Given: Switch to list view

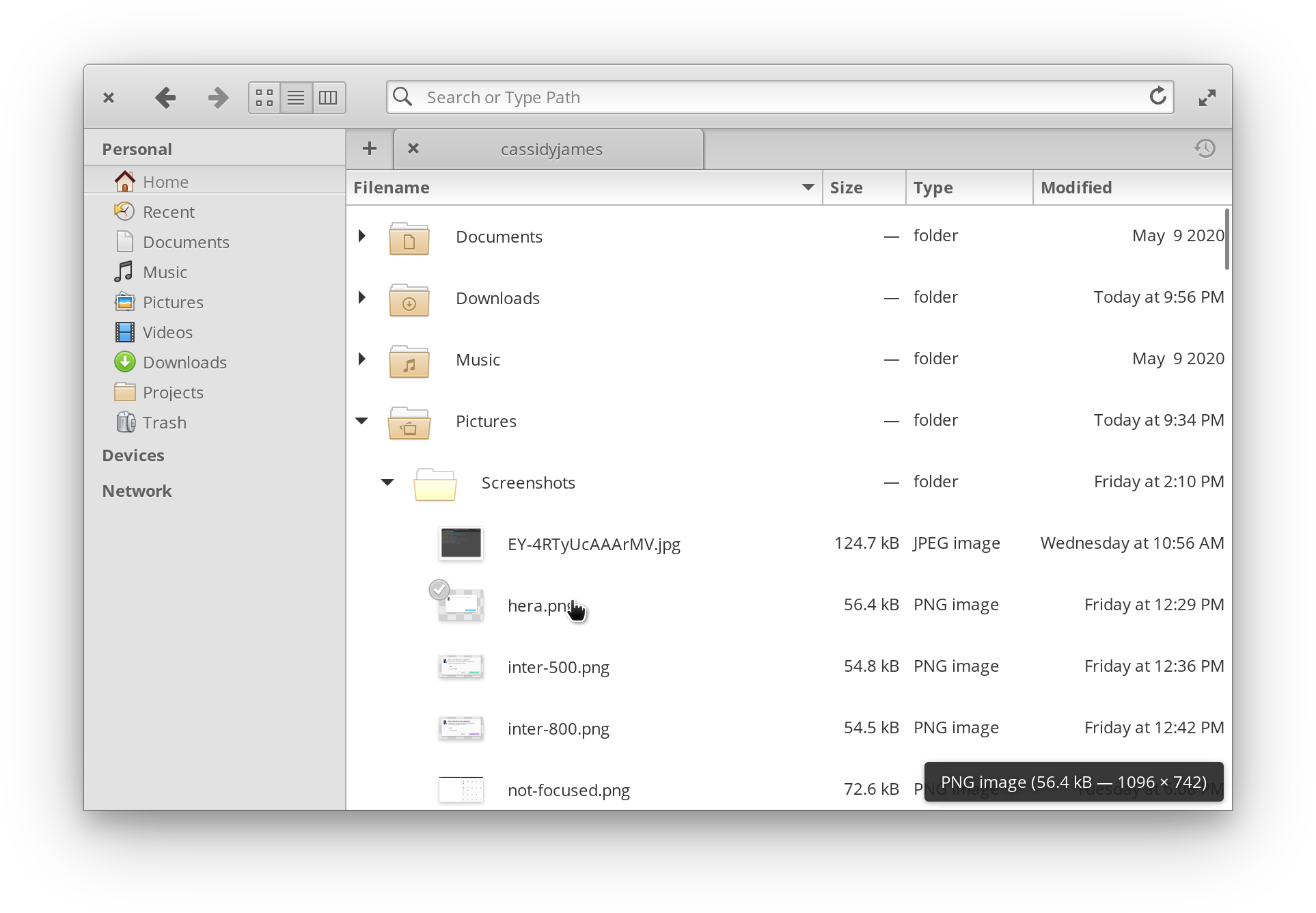Looking at the screenshot, I should [x=295, y=97].
